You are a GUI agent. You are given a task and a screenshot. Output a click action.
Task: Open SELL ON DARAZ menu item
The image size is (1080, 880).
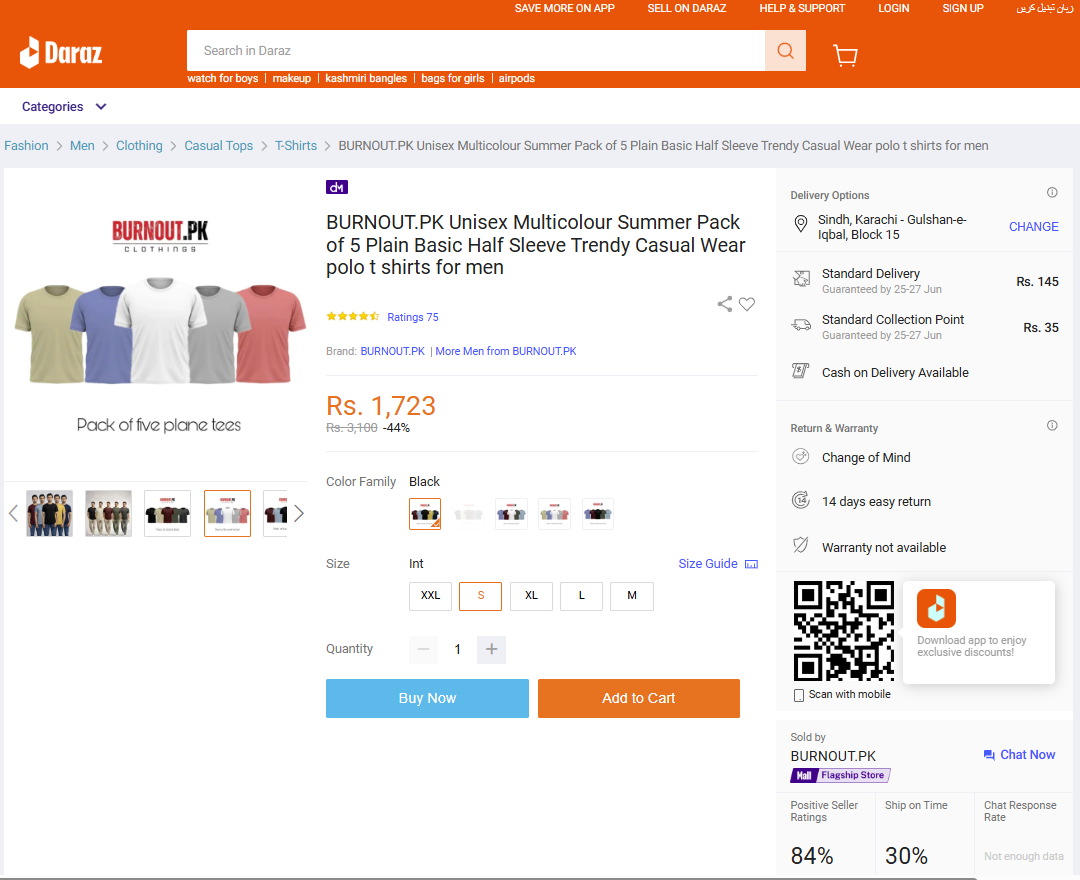pos(687,8)
